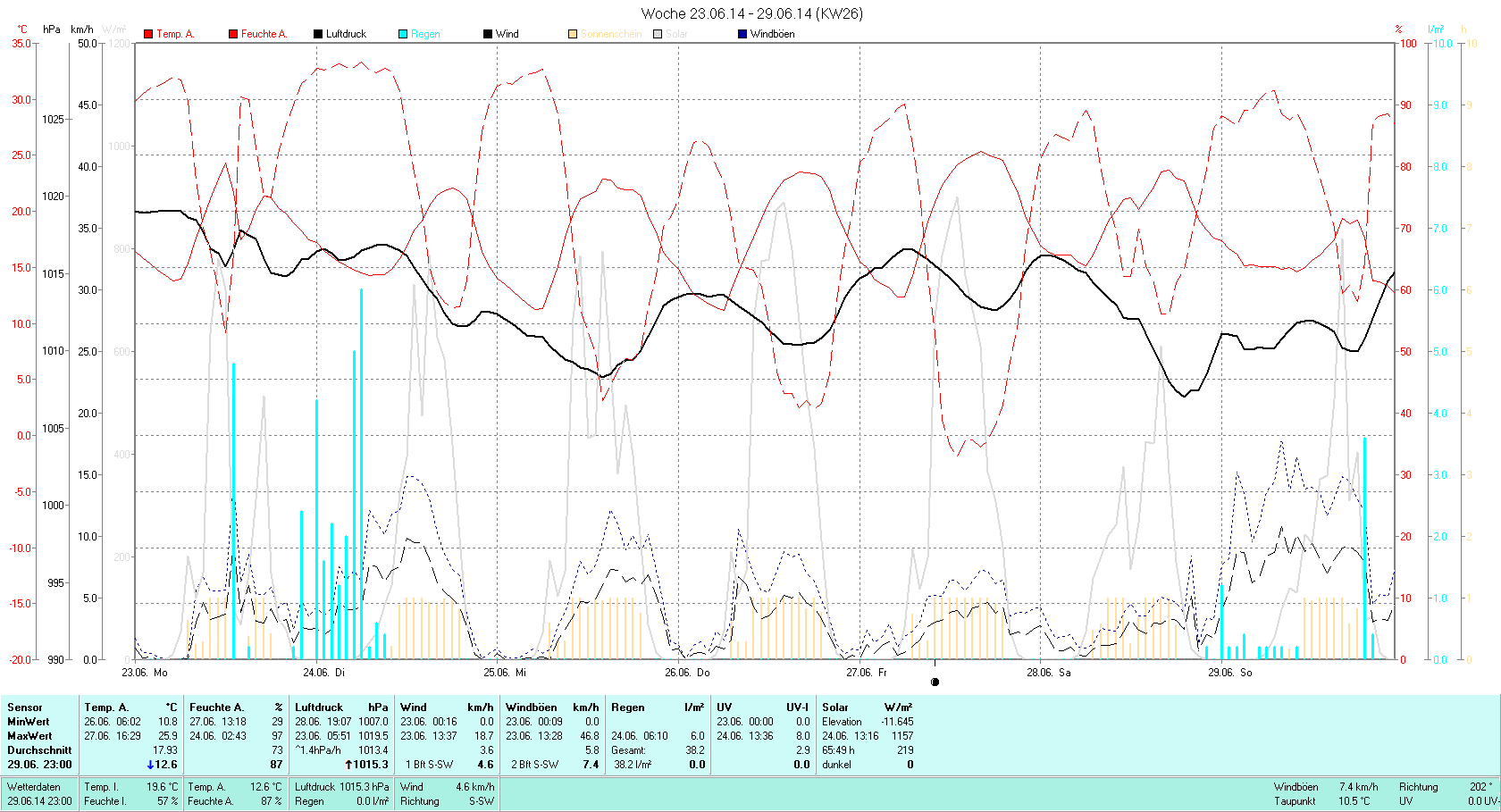This screenshot has width=1501, height=812.
Task: Click the red % axis unit label top right
Action: pyautogui.click(x=1398, y=29)
